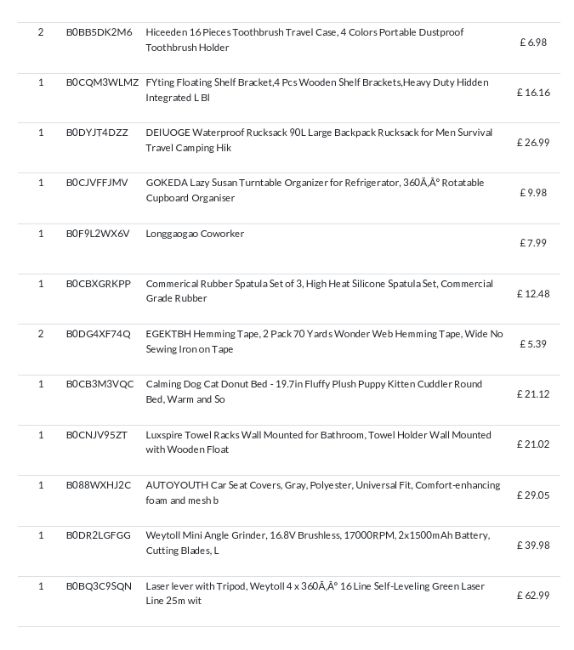Select the GOKEDA Lazy Susan Turntable row text
574x650 pixels.
(315, 190)
